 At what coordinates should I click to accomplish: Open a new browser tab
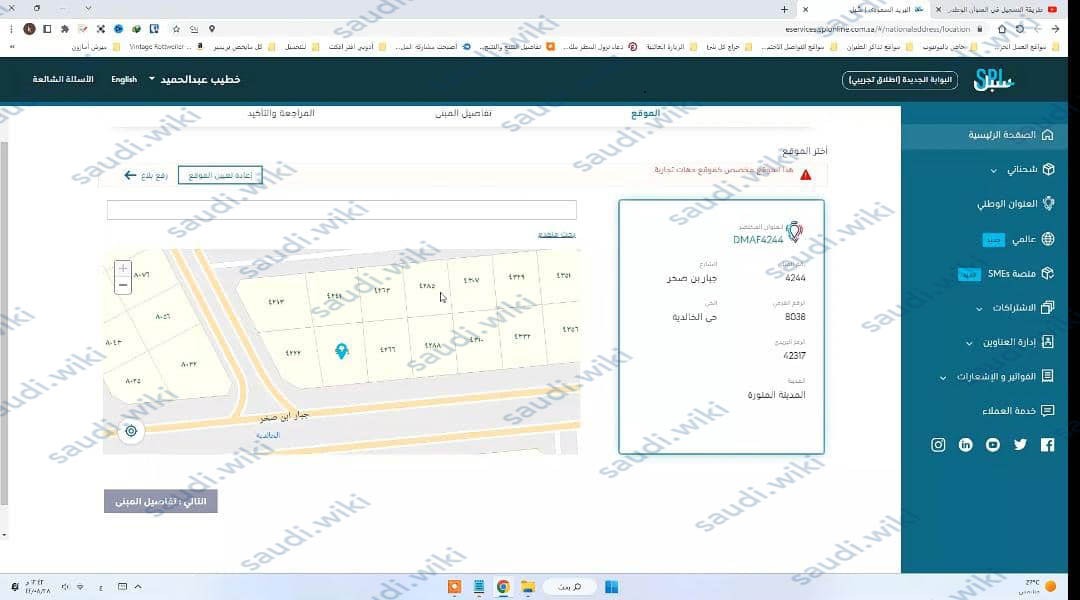[785, 10]
